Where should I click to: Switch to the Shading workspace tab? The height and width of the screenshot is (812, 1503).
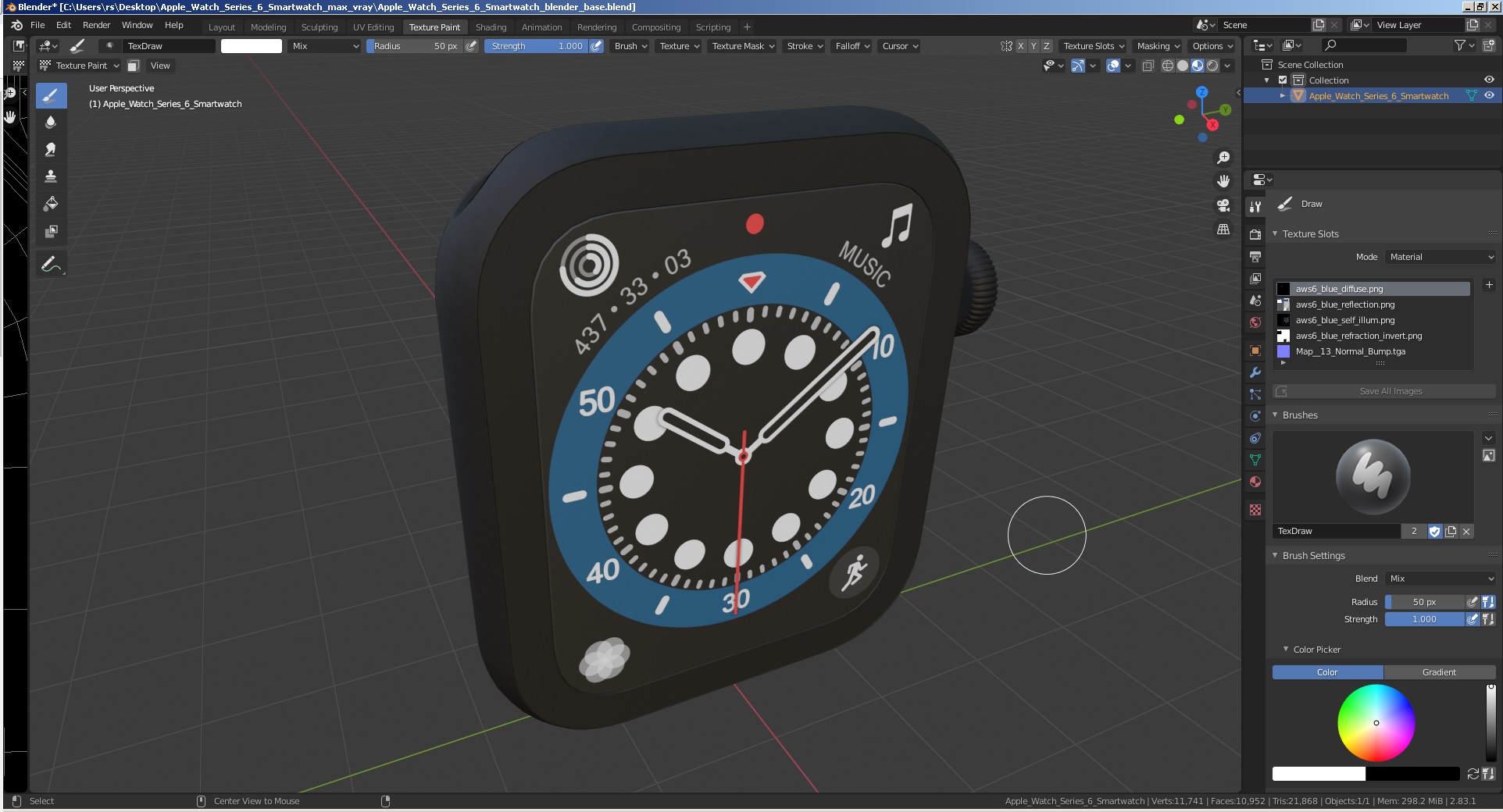491,27
